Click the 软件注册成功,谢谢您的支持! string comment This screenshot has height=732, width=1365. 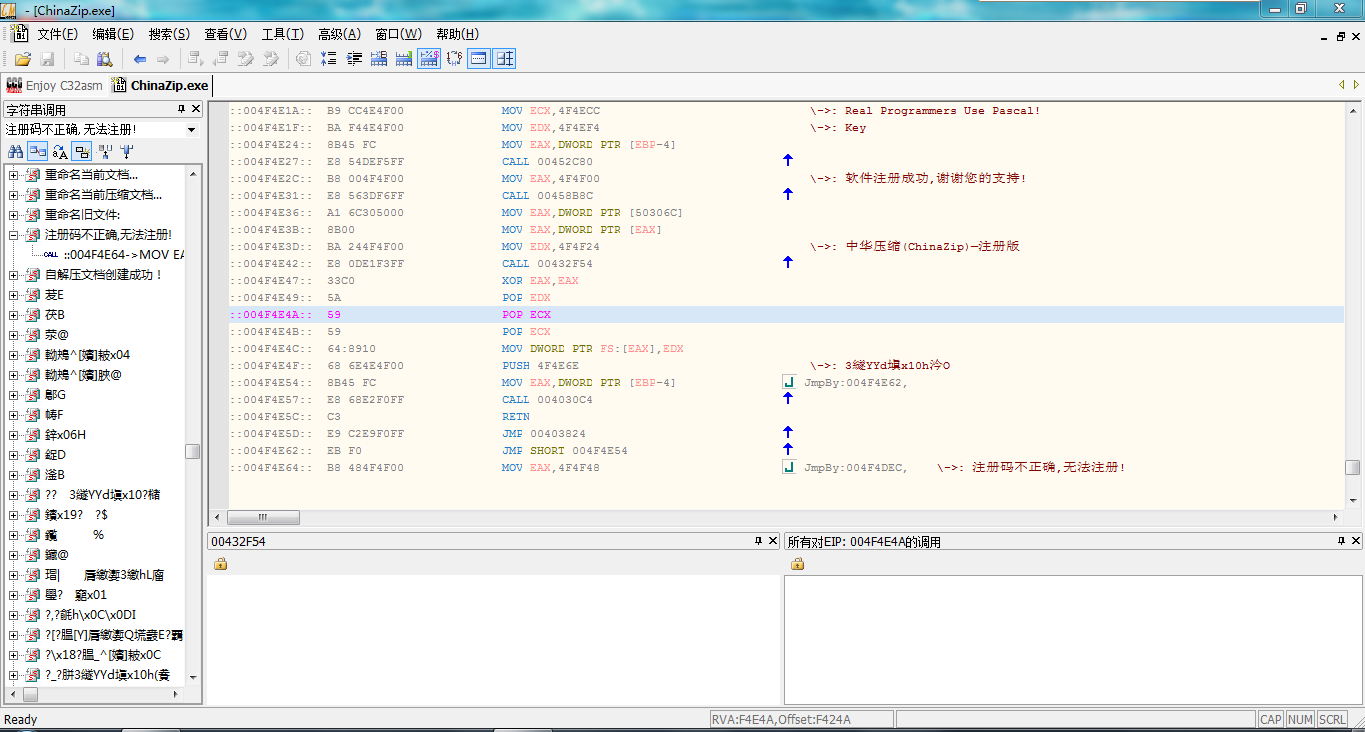935,178
